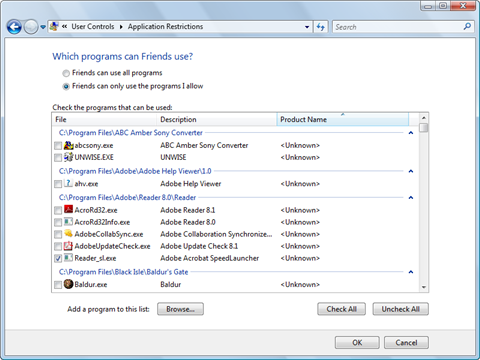This screenshot has width=480, height=360.
Task: Sort by the Product Name column header
Action: click(x=343, y=119)
